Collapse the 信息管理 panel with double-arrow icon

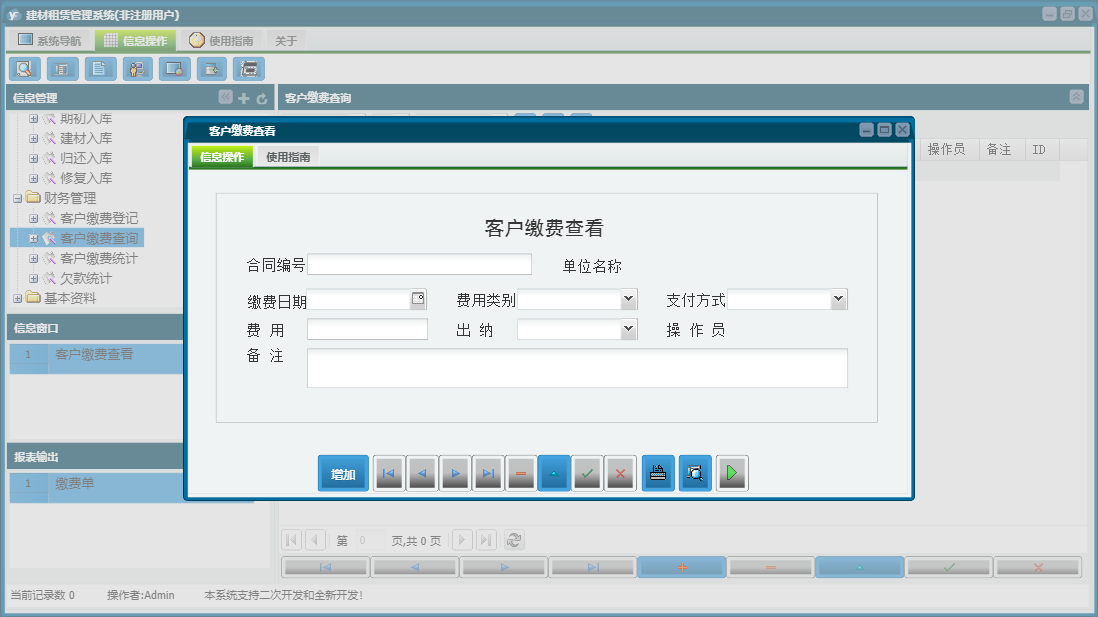click(225, 97)
